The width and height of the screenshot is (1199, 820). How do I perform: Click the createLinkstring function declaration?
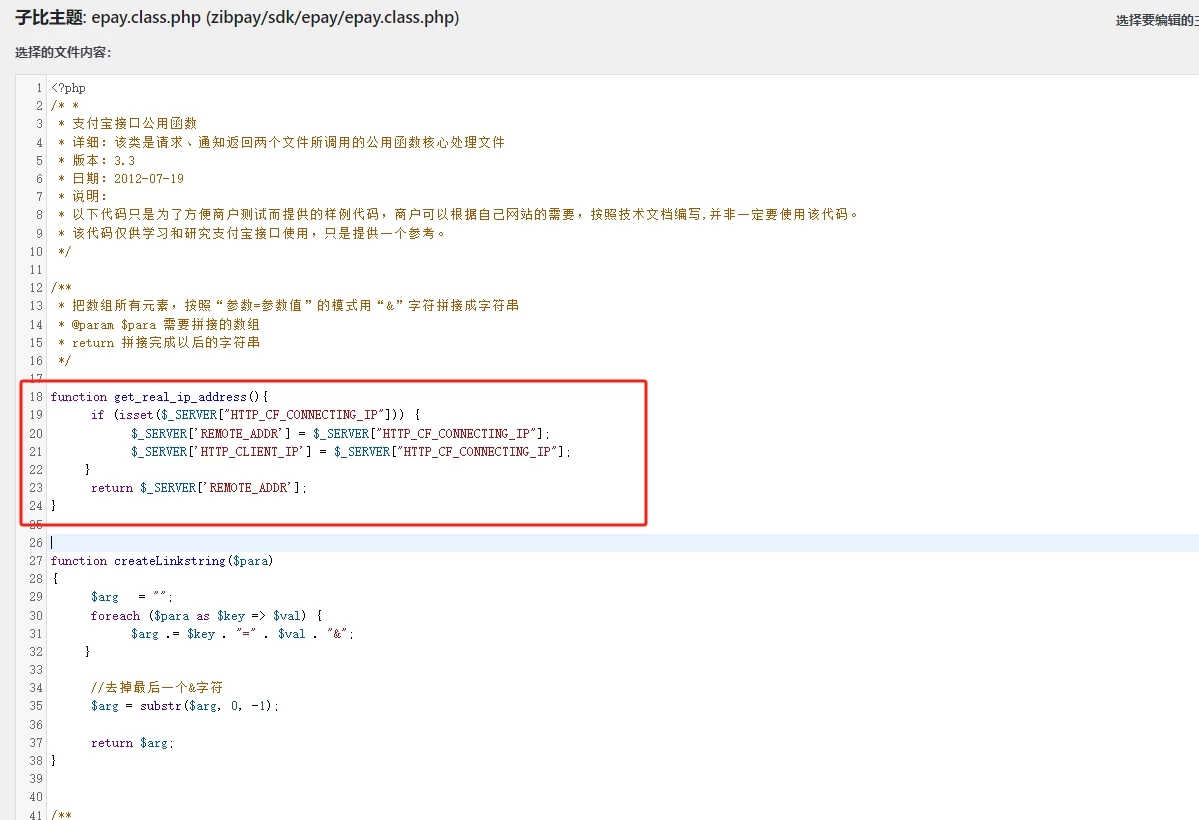point(162,561)
